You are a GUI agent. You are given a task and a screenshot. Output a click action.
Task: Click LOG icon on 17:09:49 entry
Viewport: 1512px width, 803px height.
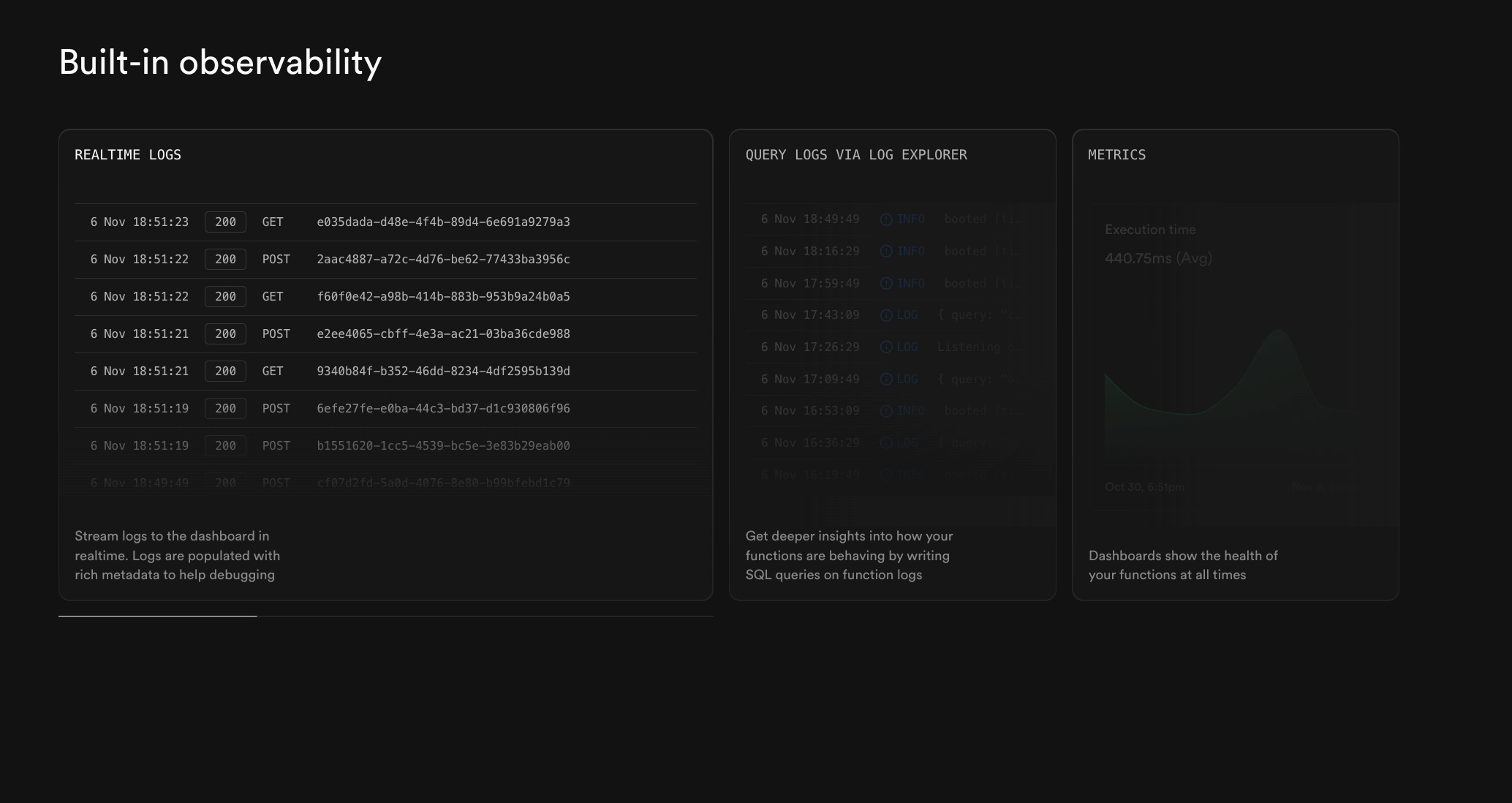pyautogui.click(x=886, y=380)
